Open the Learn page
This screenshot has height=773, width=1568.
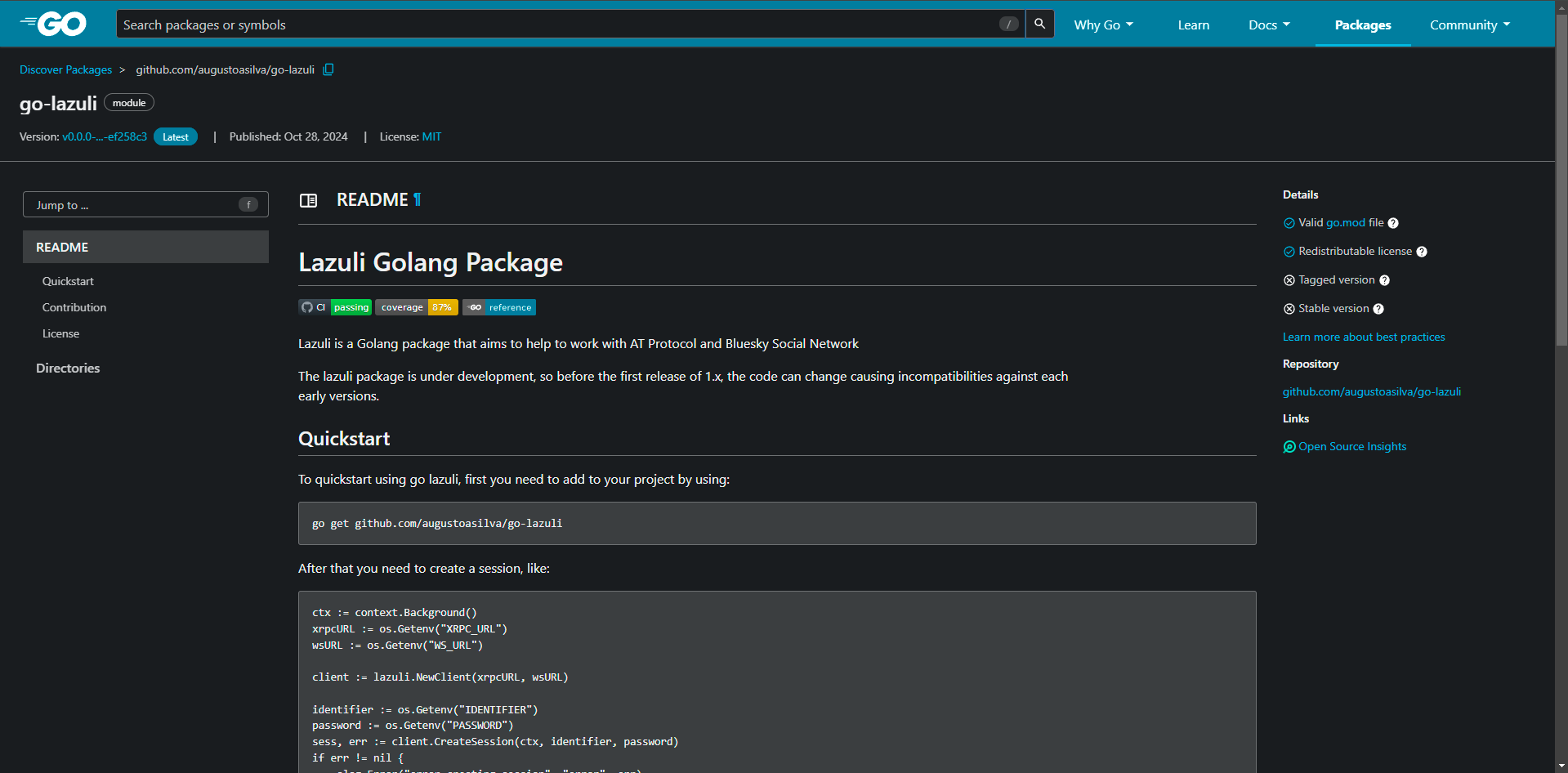(x=1194, y=25)
